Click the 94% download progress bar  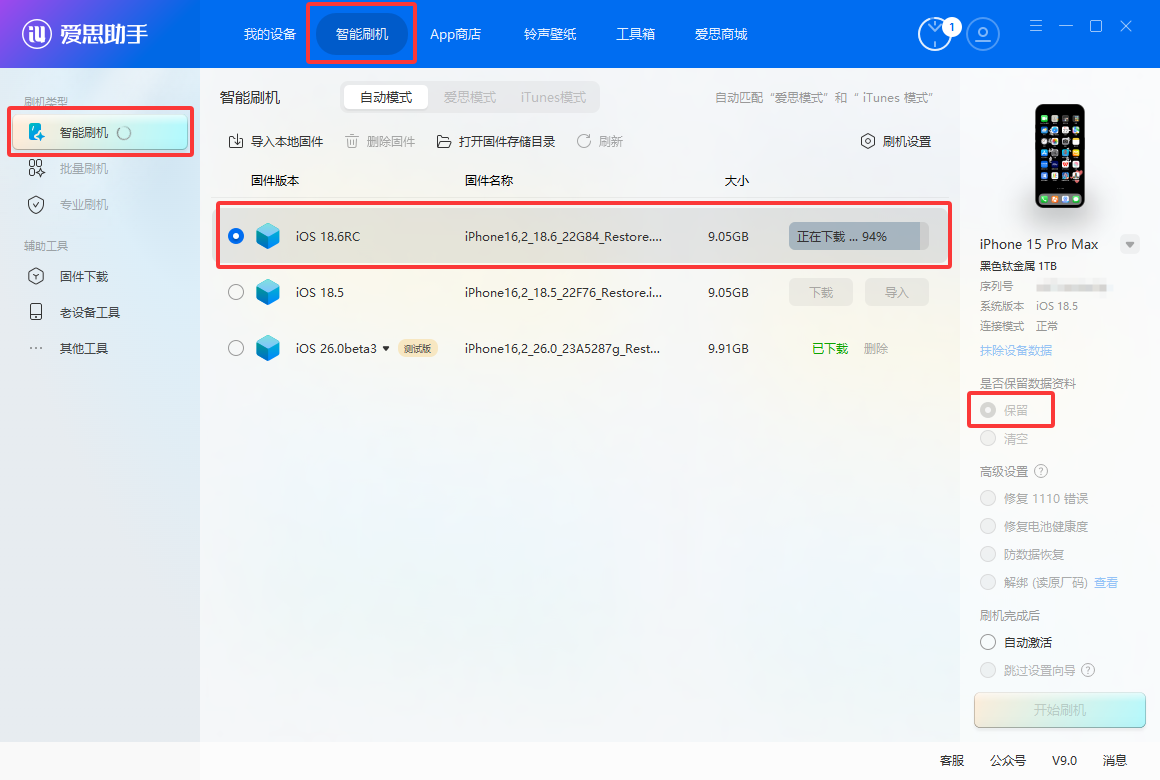pos(855,235)
